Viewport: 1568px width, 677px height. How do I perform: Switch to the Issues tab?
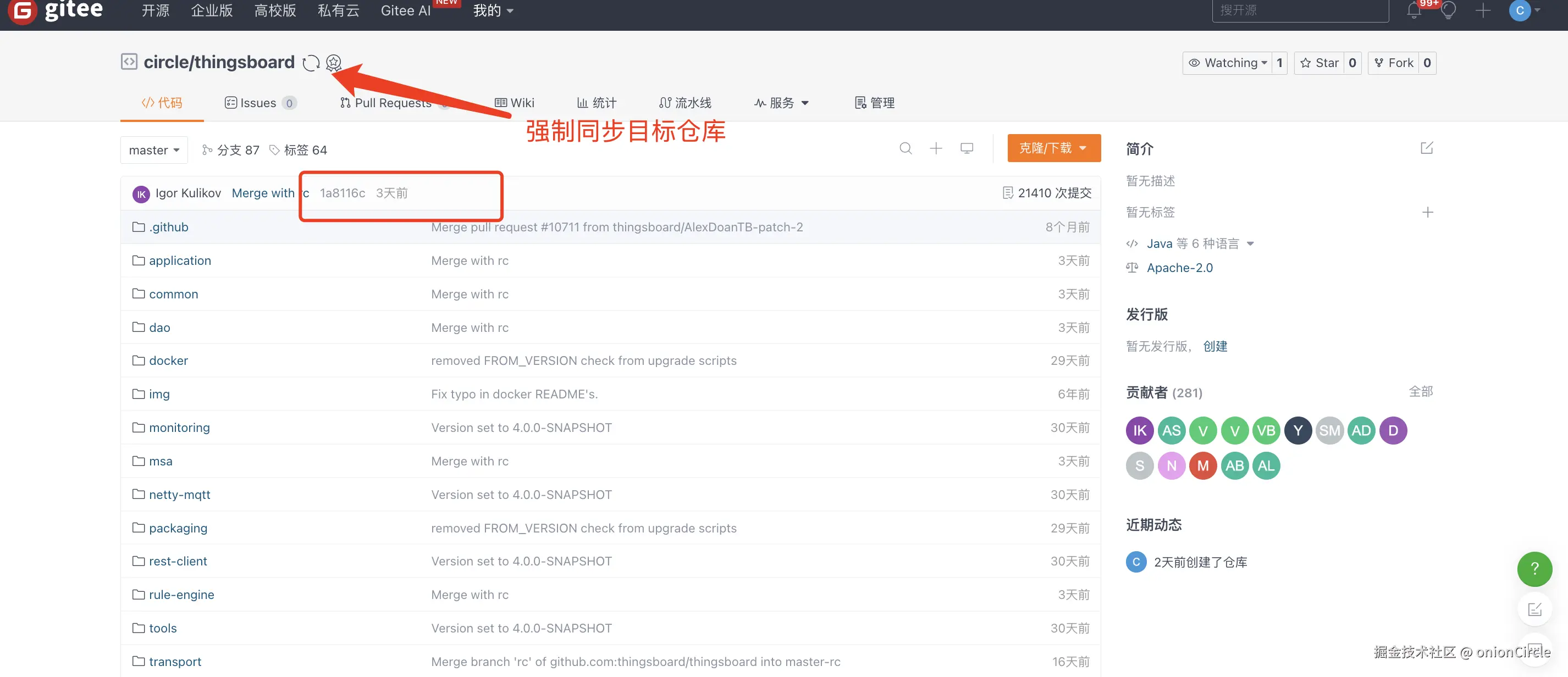tap(259, 103)
